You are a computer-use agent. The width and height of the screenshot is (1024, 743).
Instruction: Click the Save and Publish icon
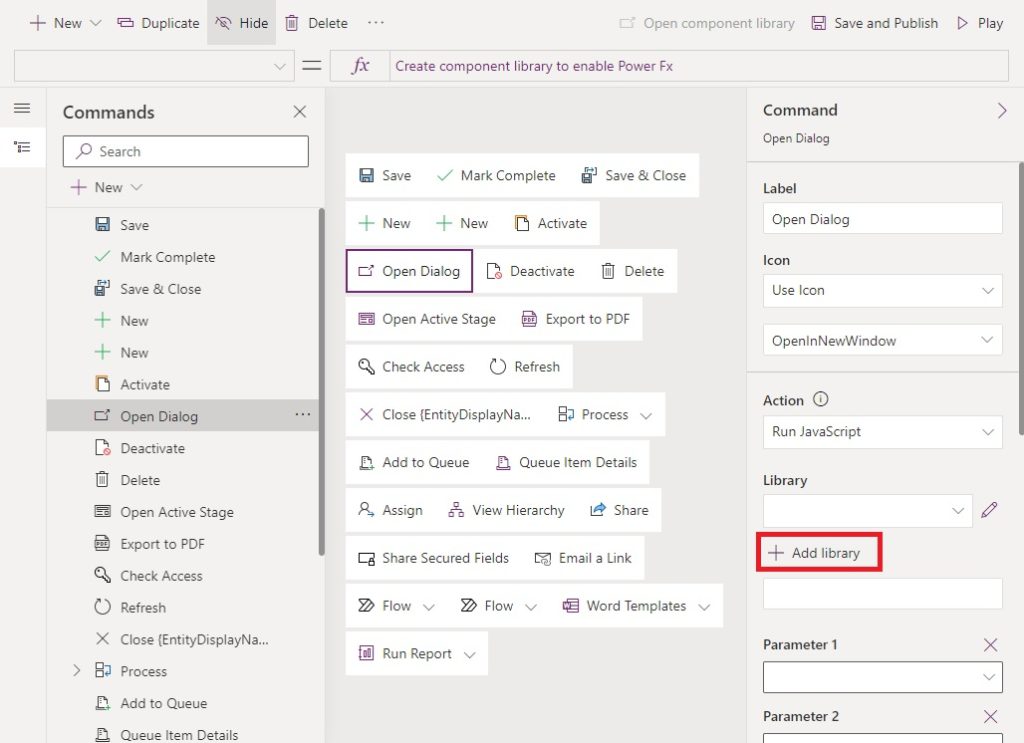coord(820,22)
